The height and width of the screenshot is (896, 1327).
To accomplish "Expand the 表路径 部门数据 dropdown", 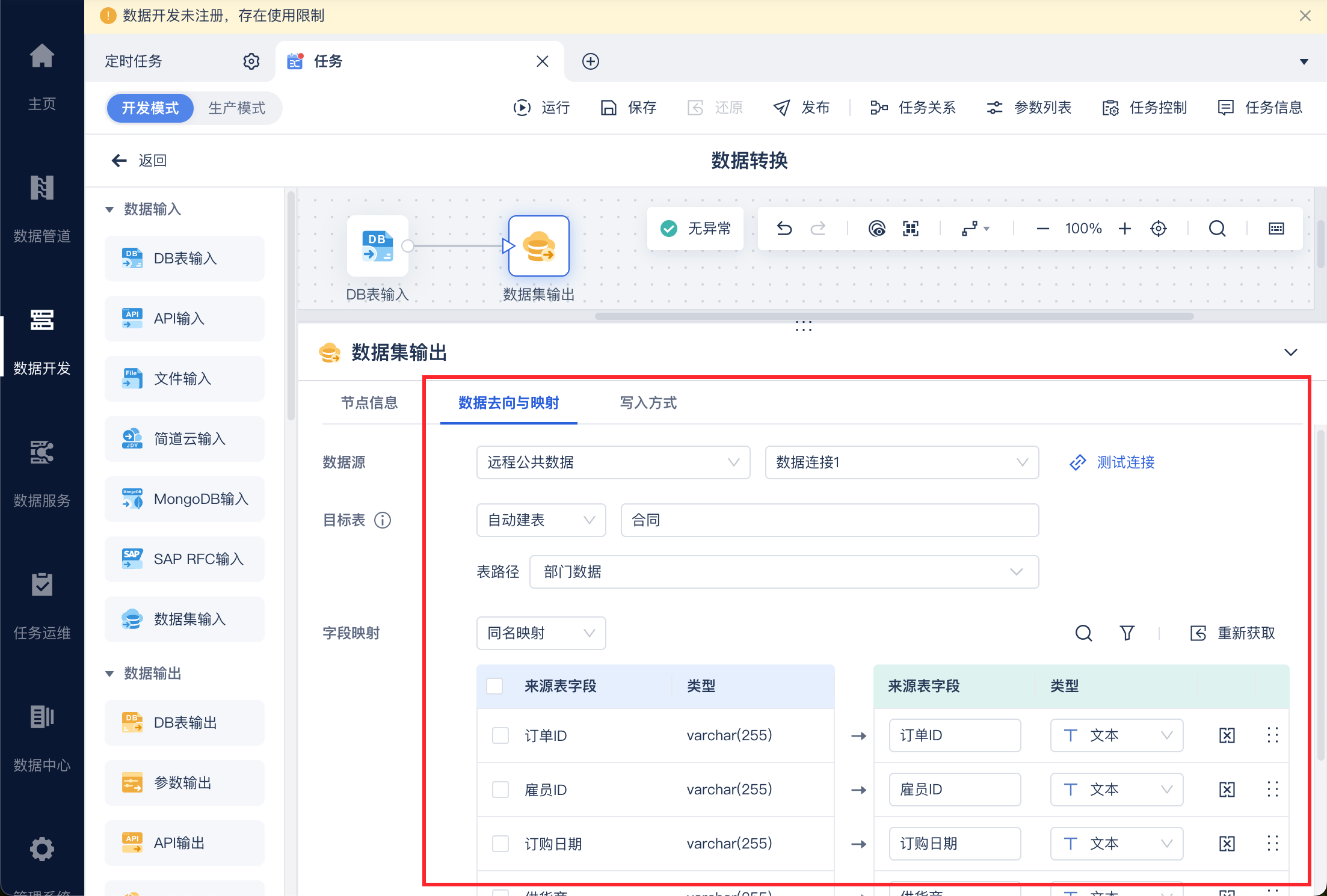I will [x=783, y=572].
